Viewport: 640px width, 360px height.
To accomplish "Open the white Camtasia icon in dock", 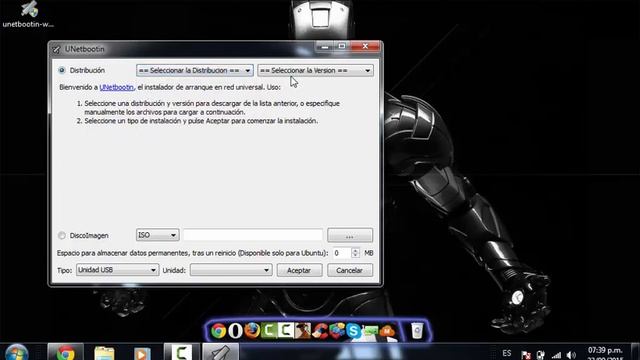I will [x=285, y=331].
